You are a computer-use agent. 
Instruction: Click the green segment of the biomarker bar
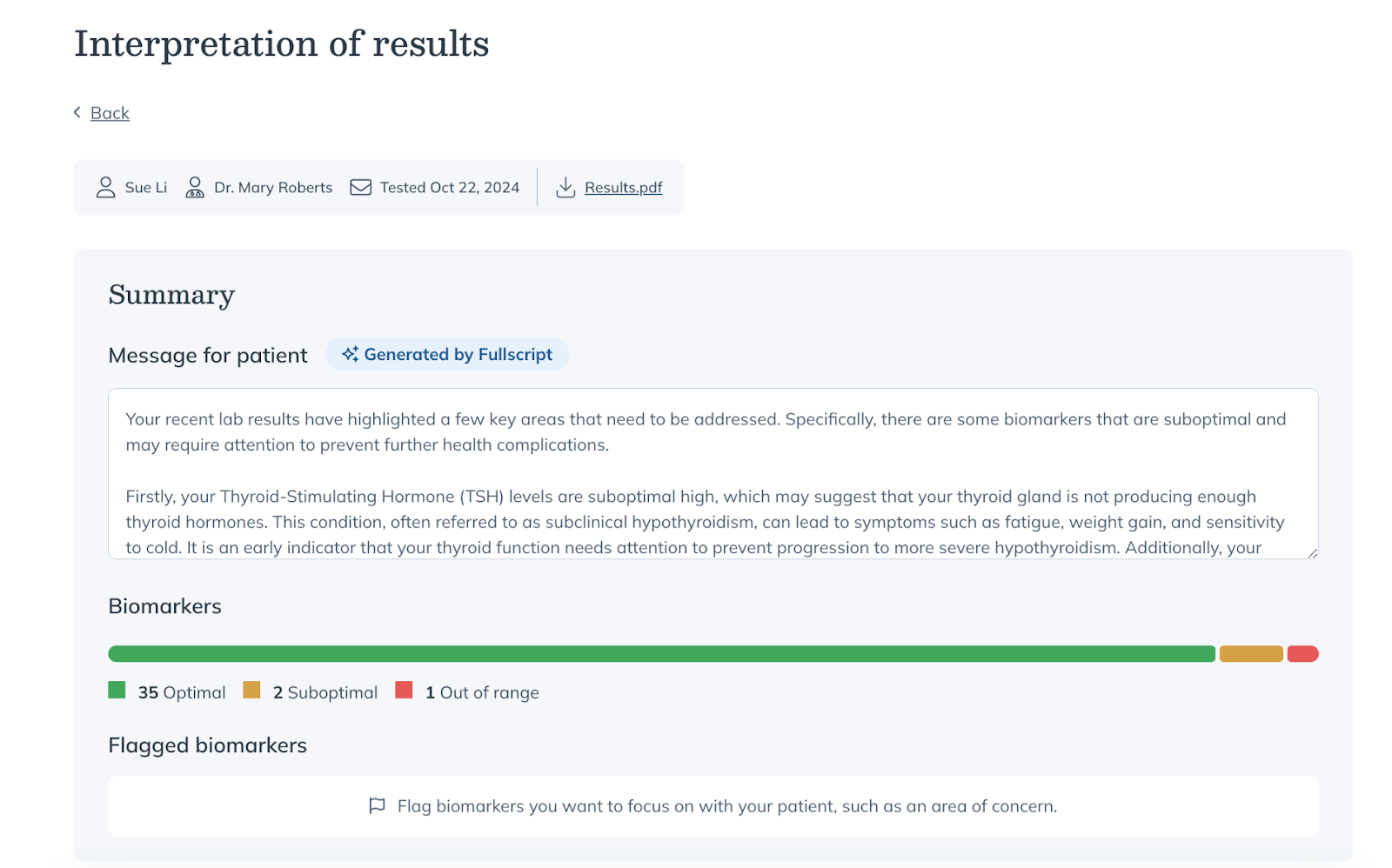click(661, 653)
